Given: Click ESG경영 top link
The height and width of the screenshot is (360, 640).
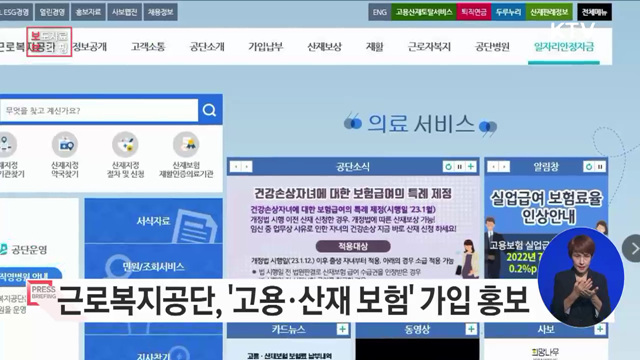Looking at the screenshot, I should (16, 12).
